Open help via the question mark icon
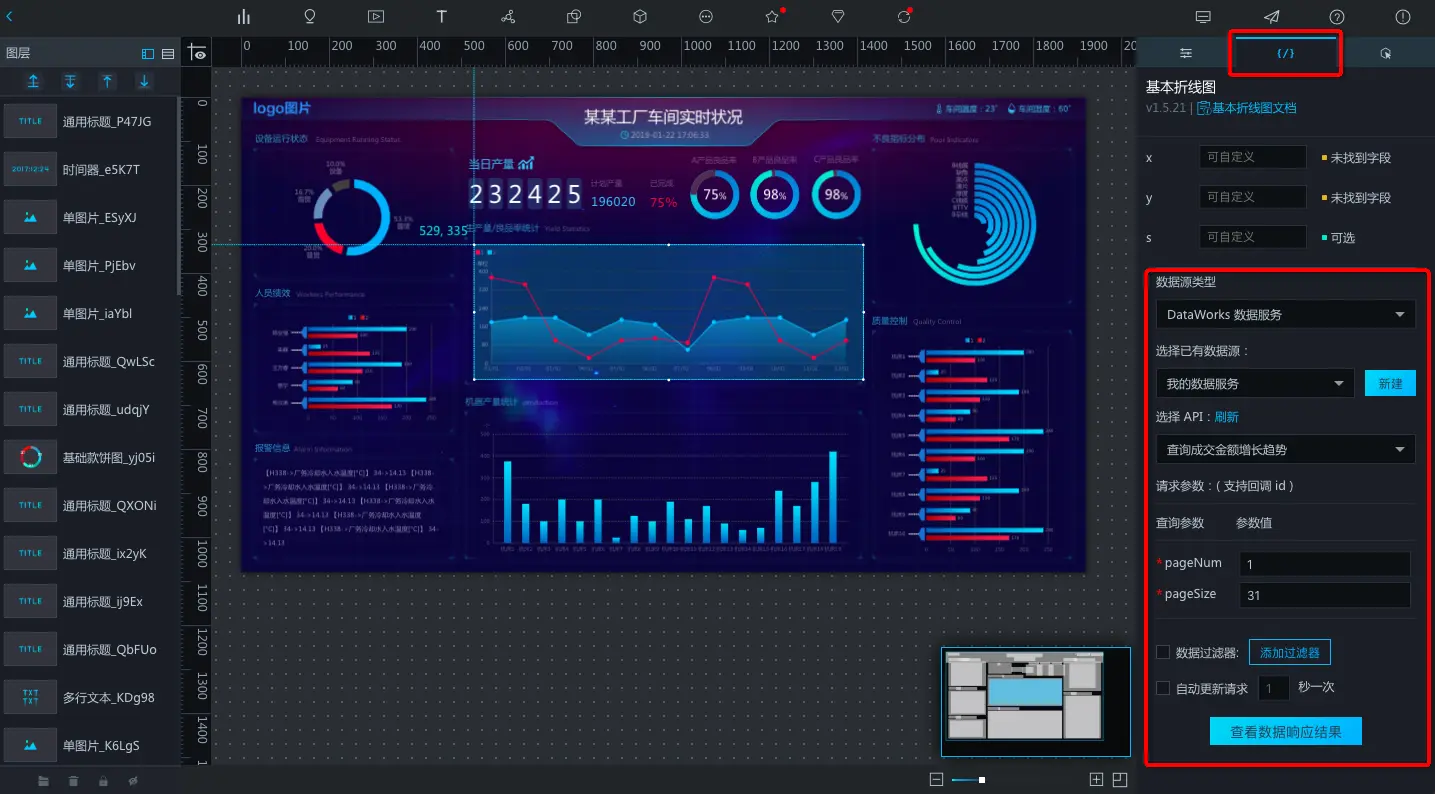The height and width of the screenshot is (794, 1435). (1337, 16)
